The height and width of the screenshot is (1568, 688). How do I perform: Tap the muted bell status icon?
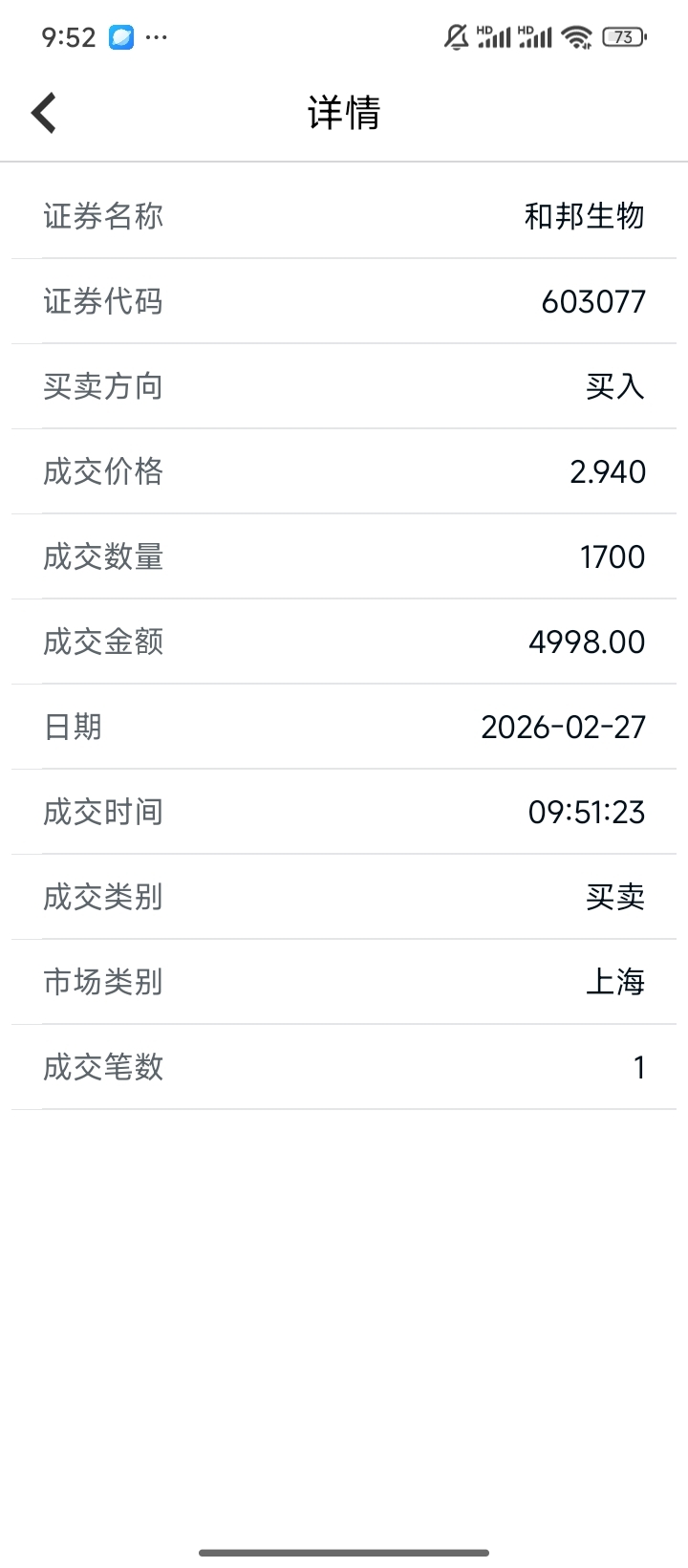coord(457,37)
